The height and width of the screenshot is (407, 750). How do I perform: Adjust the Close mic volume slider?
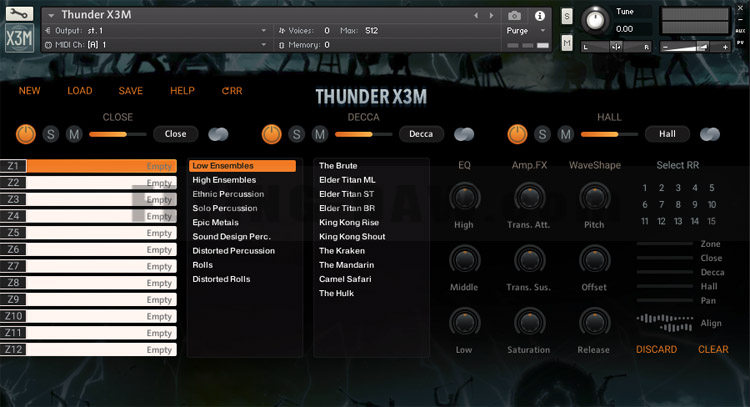[x=118, y=134]
